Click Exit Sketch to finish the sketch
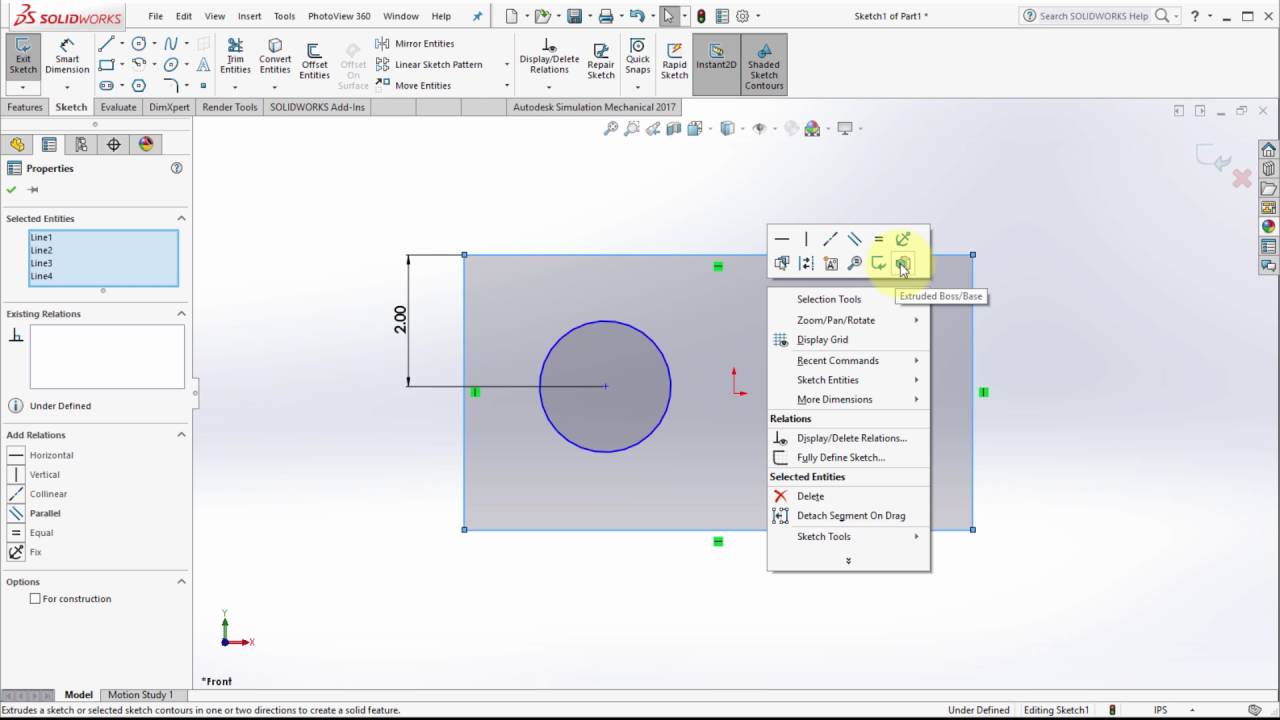1280x720 pixels. pyautogui.click(x=22, y=55)
